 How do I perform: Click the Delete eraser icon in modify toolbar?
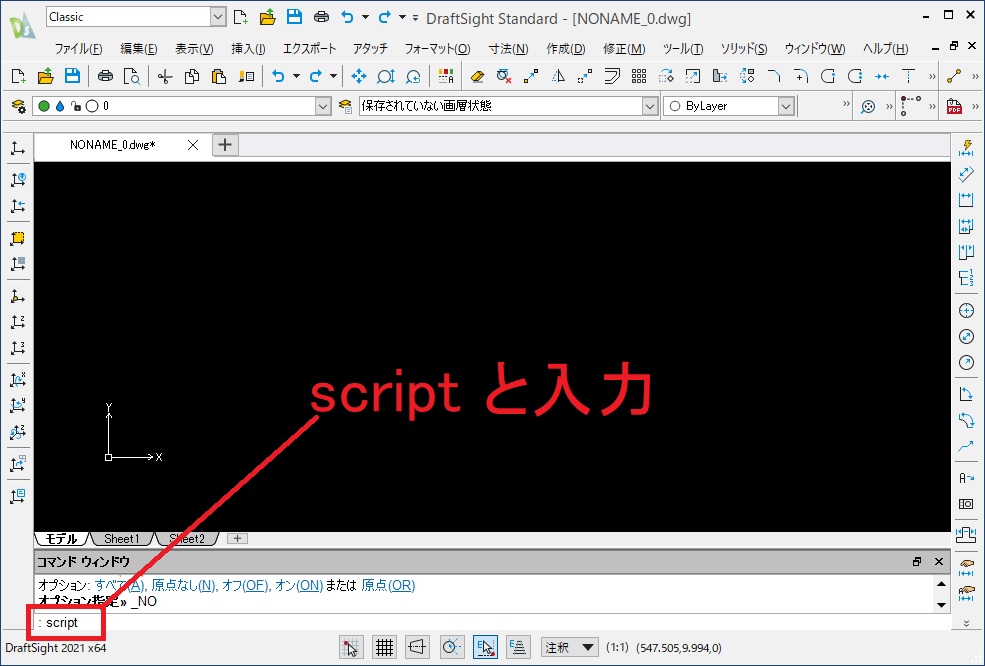point(477,77)
